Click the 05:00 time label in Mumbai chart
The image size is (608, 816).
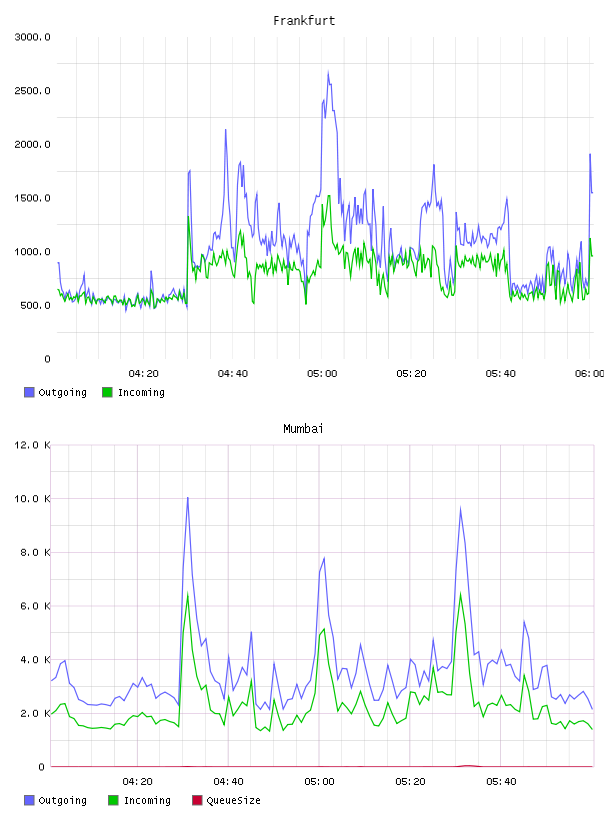(319, 782)
